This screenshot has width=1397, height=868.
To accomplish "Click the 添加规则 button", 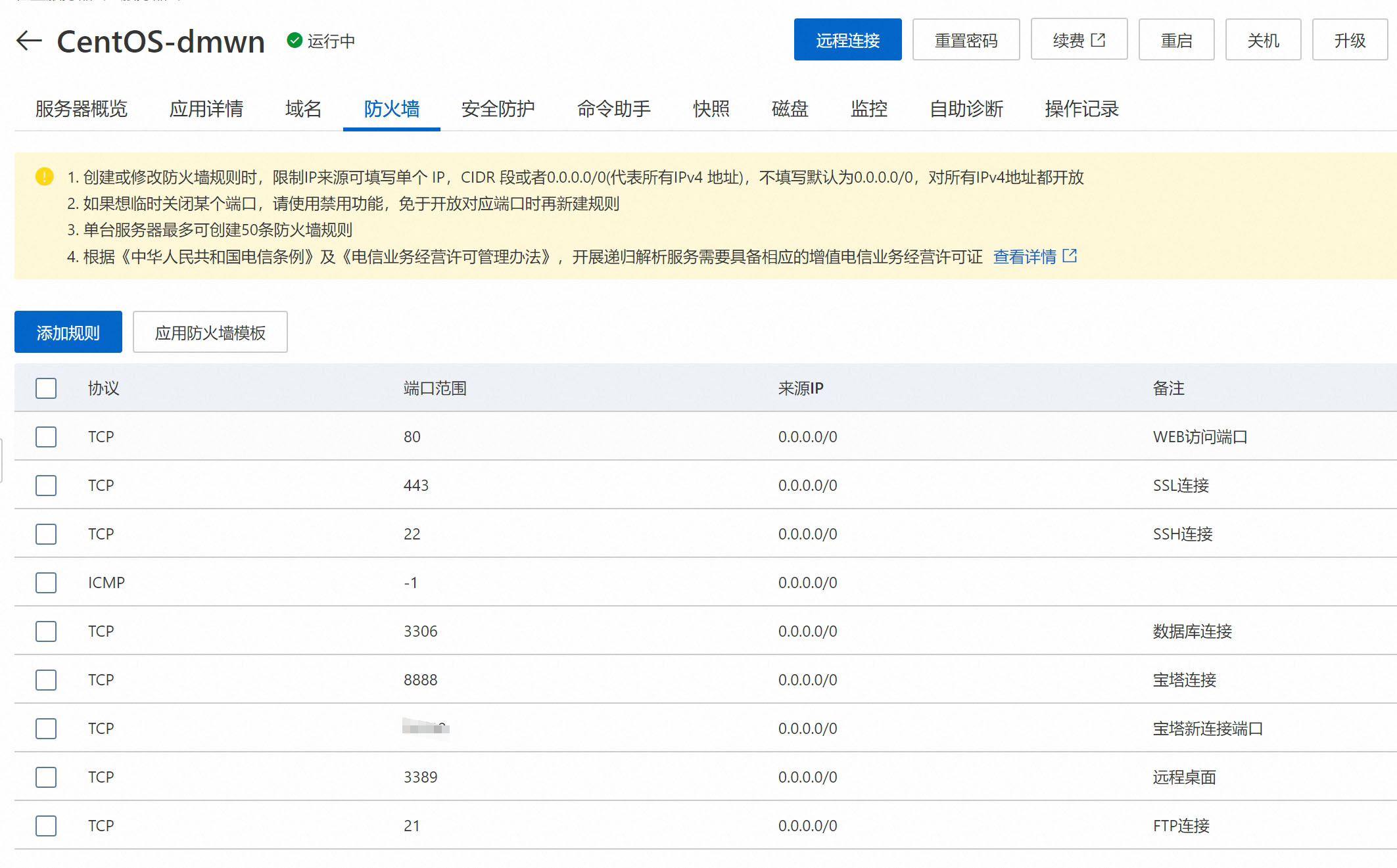I will pos(68,332).
